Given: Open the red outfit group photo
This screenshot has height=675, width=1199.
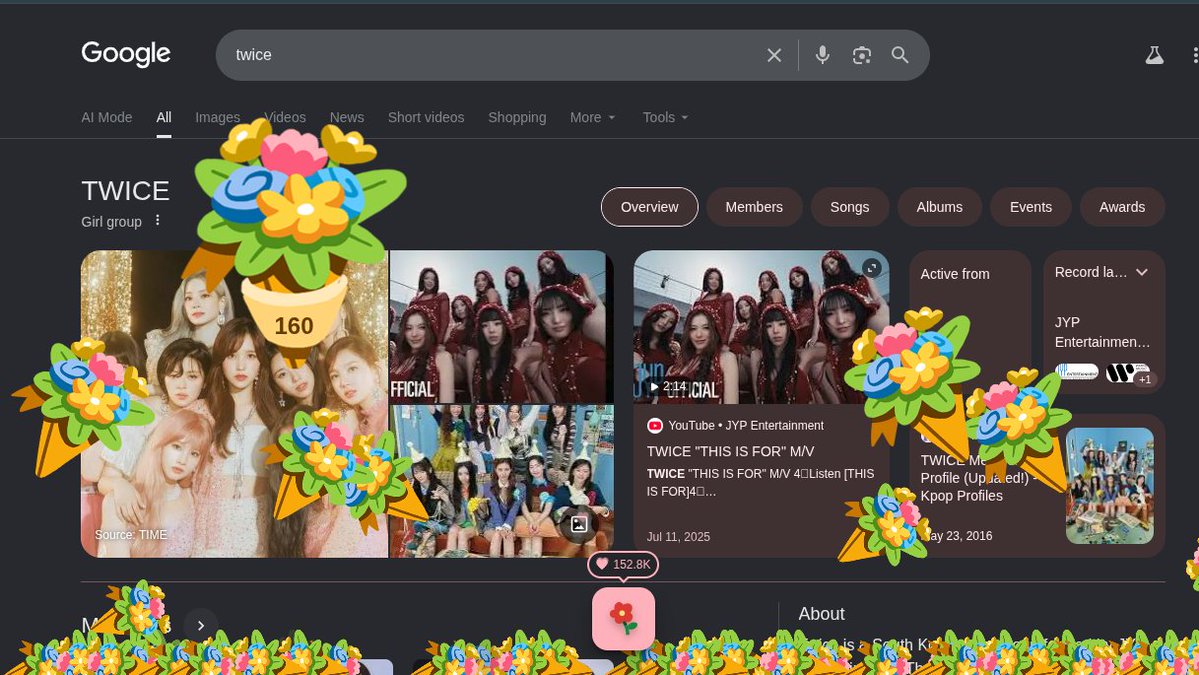Looking at the screenshot, I should 501,326.
